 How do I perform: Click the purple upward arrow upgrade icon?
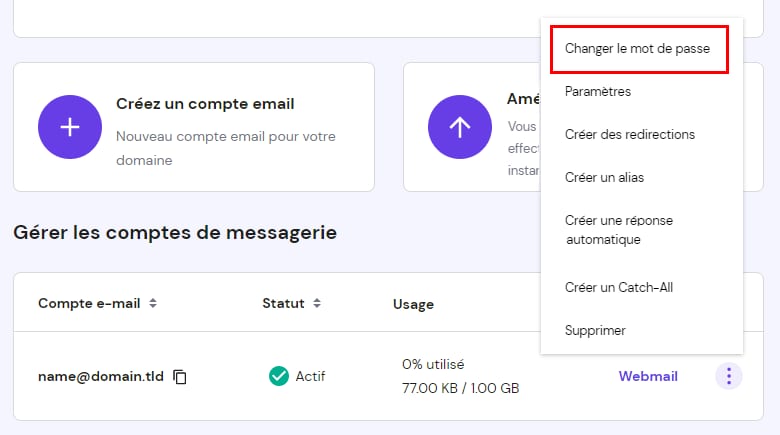click(x=460, y=127)
